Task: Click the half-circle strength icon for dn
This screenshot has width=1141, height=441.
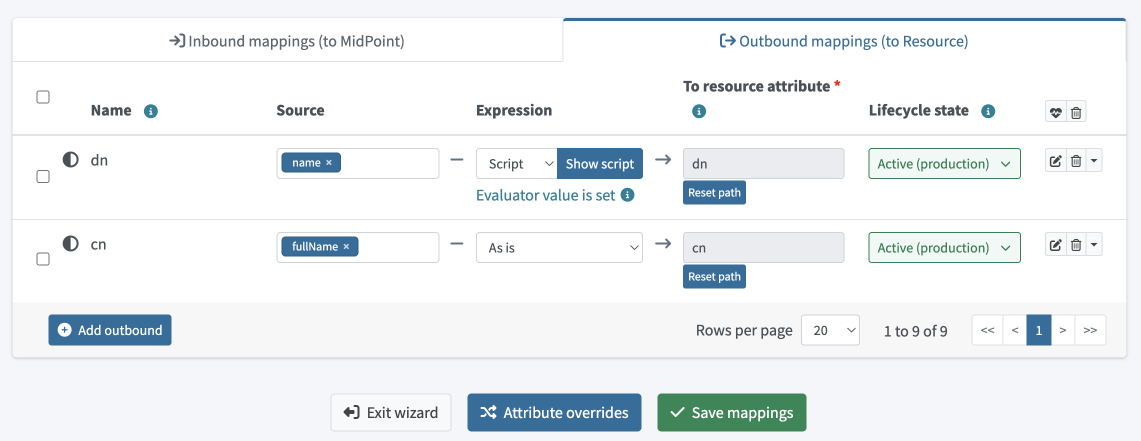Action: pyautogui.click(x=71, y=160)
